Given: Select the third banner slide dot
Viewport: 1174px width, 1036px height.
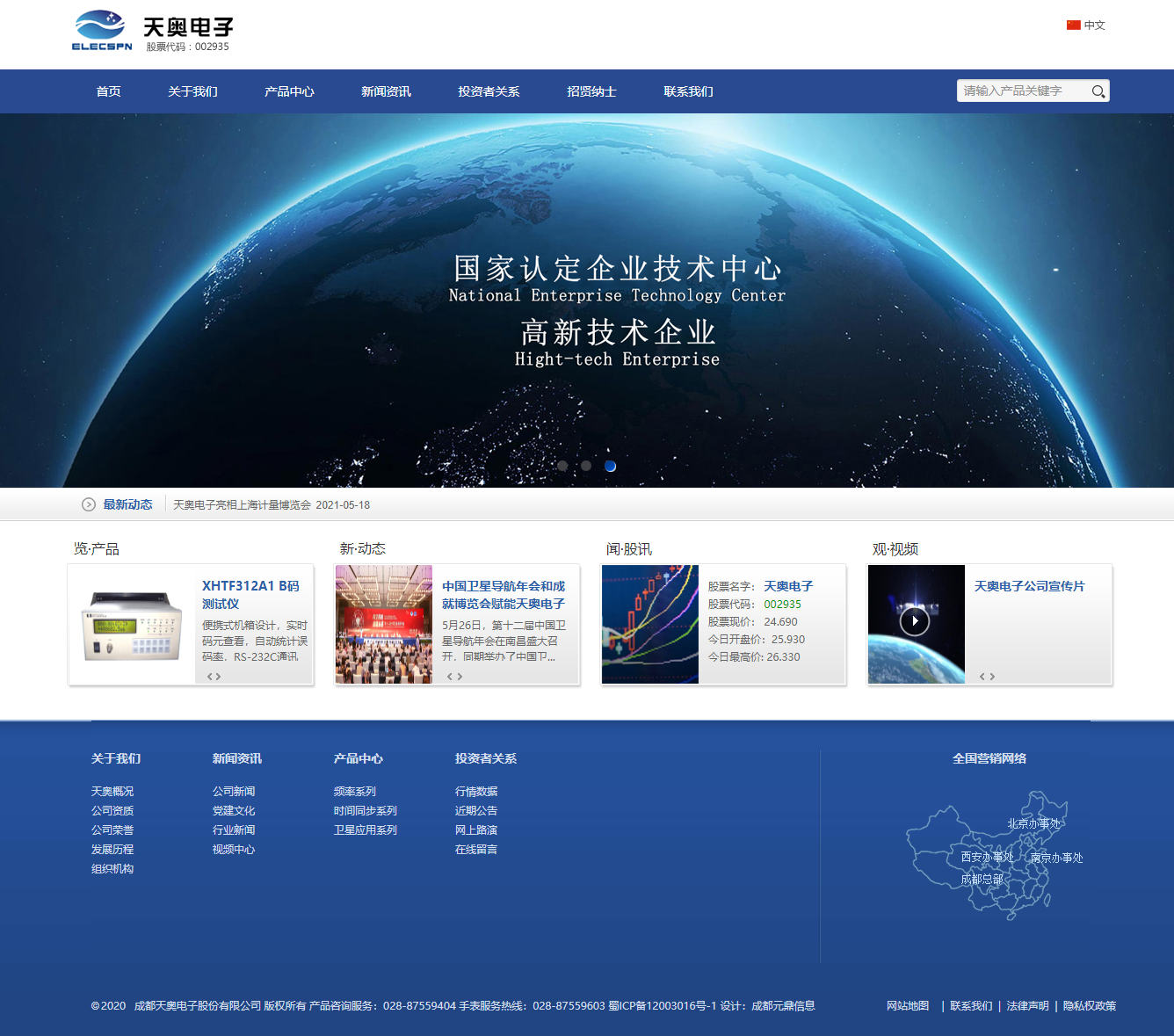Looking at the screenshot, I should [610, 466].
